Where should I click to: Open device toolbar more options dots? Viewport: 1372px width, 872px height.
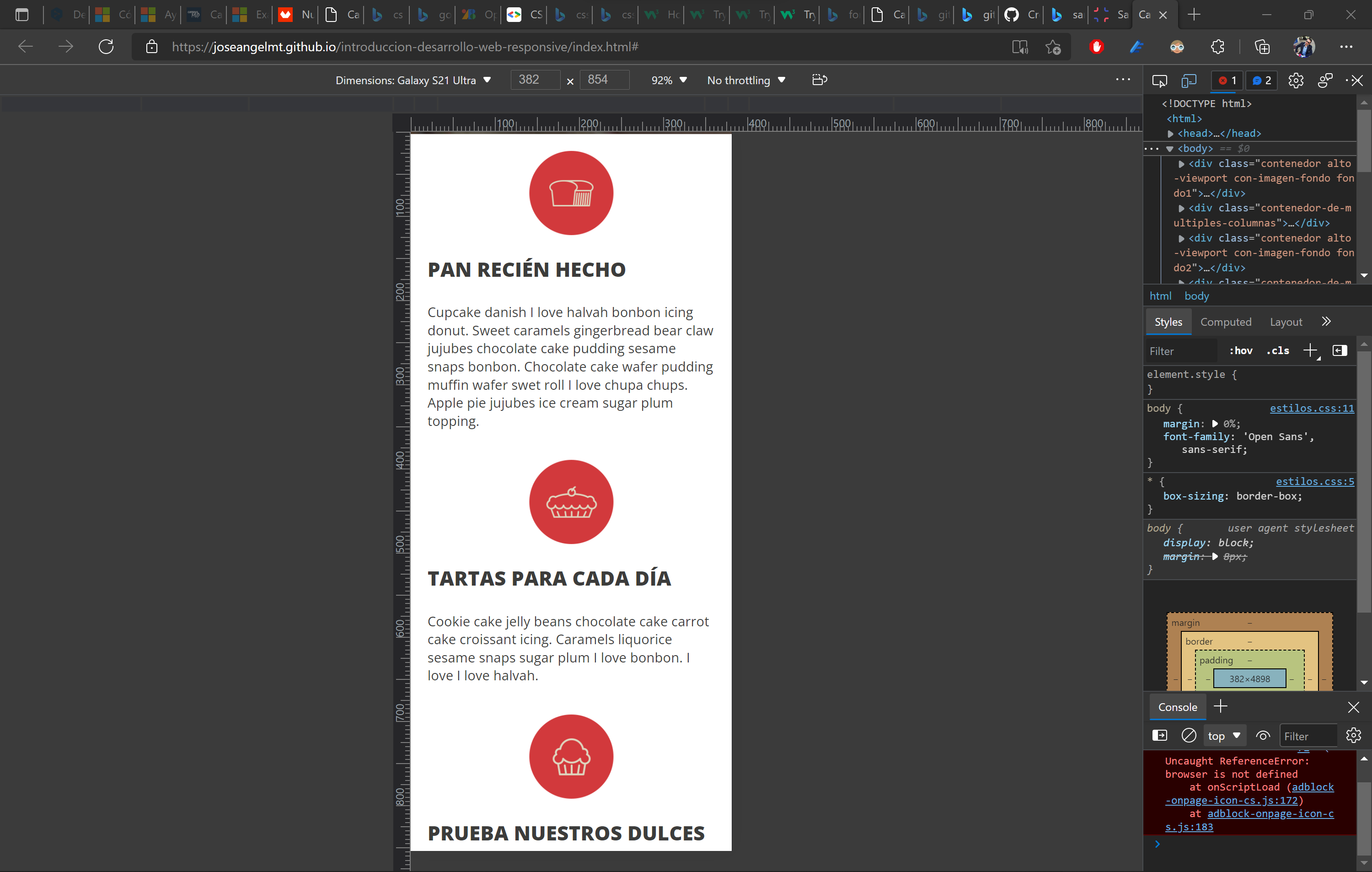pyautogui.click(x=1123, y=79)
